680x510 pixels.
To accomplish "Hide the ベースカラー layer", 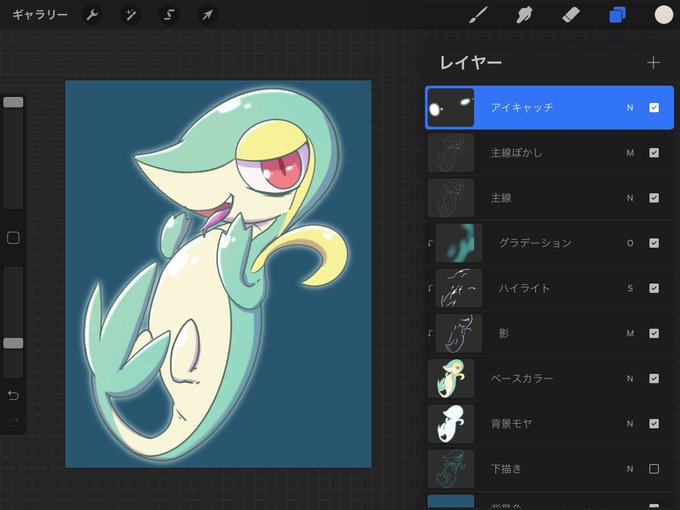I will [654, 379].
